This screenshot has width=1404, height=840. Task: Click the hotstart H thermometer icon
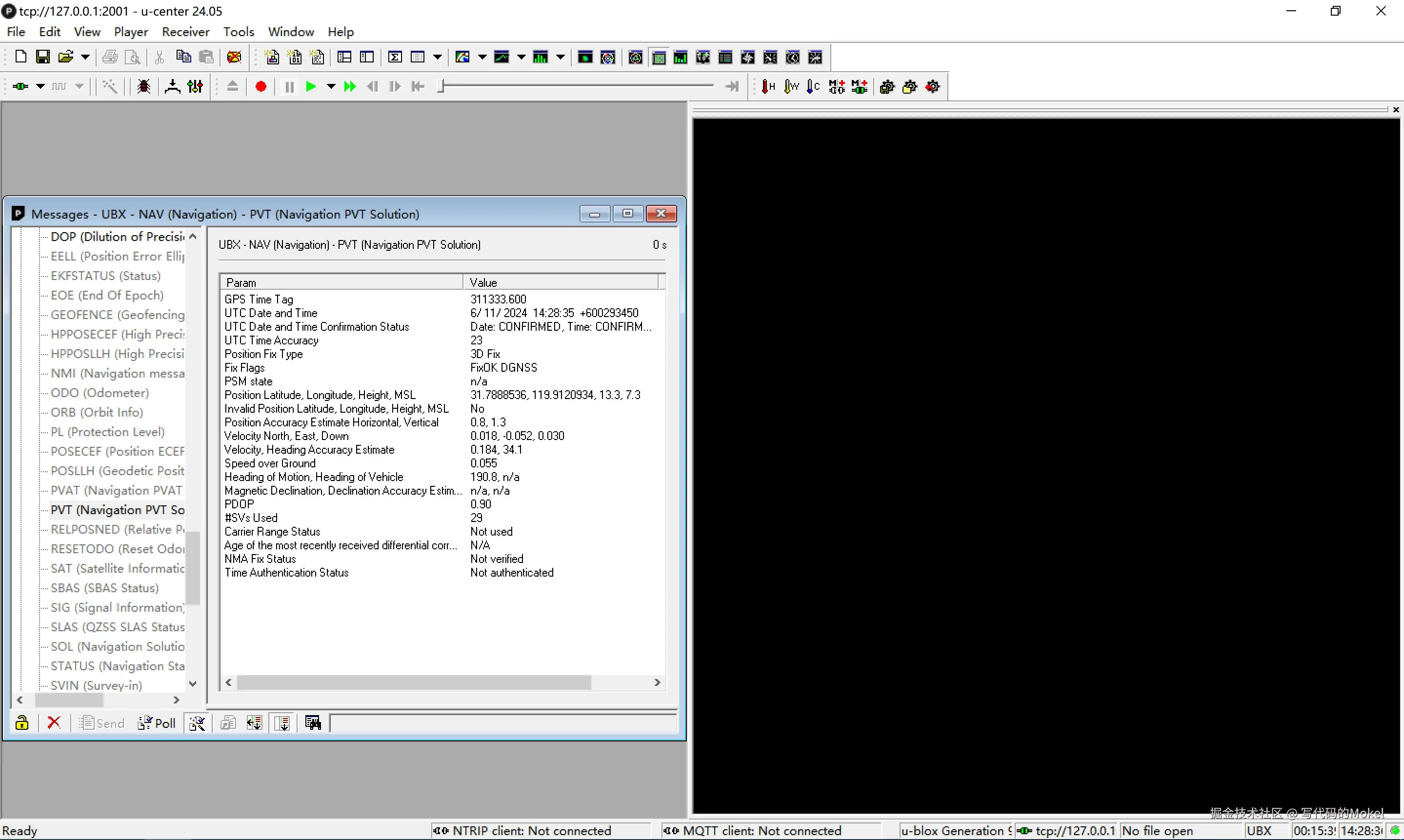click(x=768, y=87)
